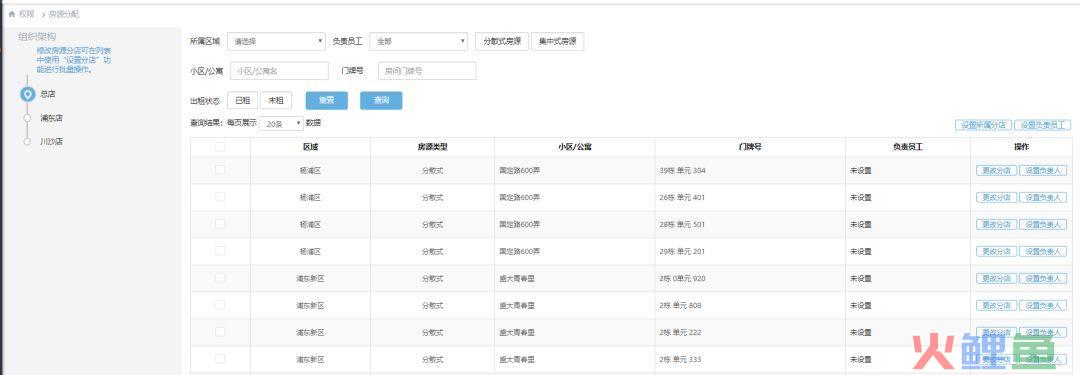The height and width of the screenshot is (375, 1080).
Task: Click the 房源类型 column header
Action: (432, 147)
